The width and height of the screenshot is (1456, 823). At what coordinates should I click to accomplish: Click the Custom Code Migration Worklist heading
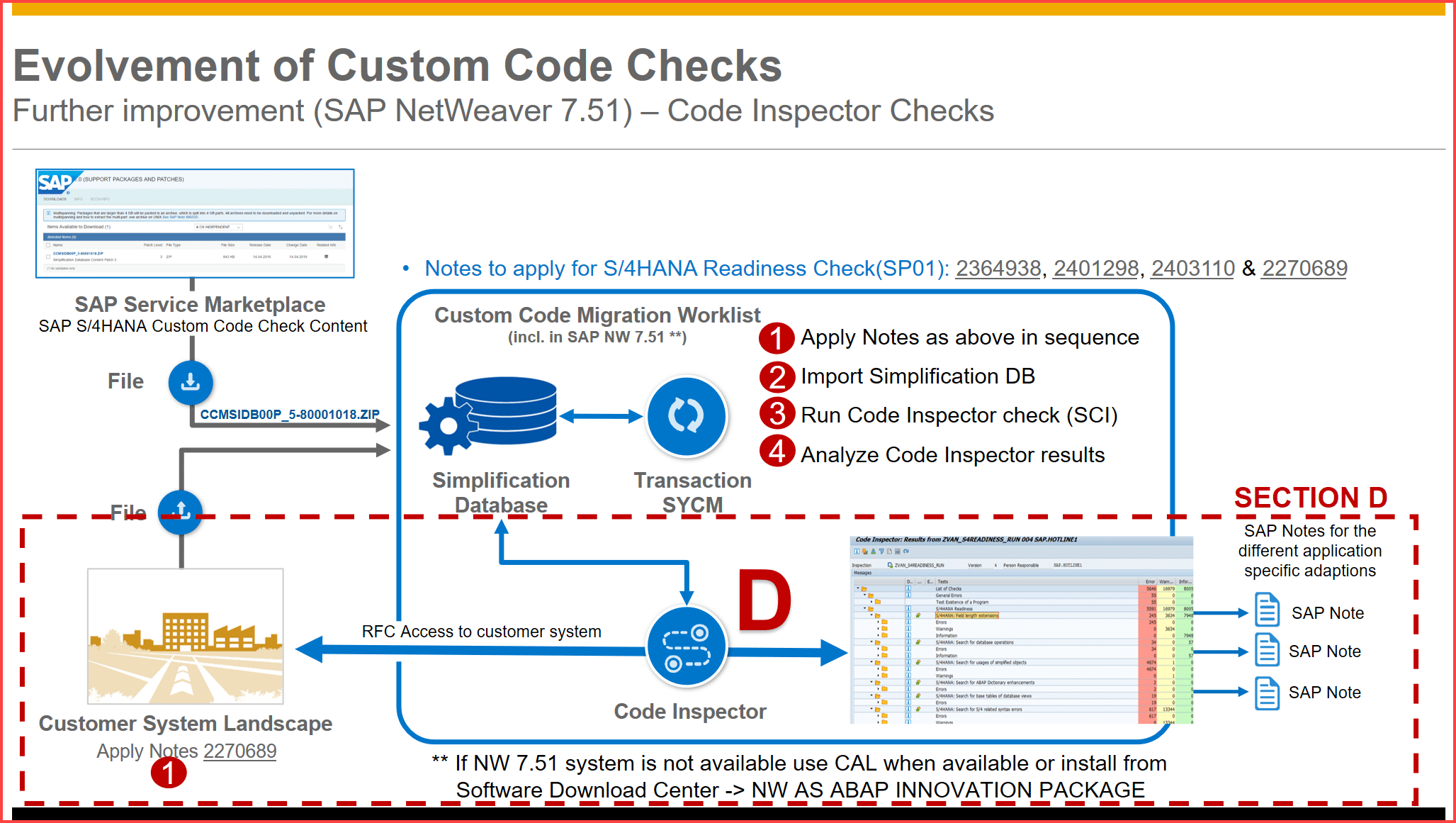pos(597,315)
